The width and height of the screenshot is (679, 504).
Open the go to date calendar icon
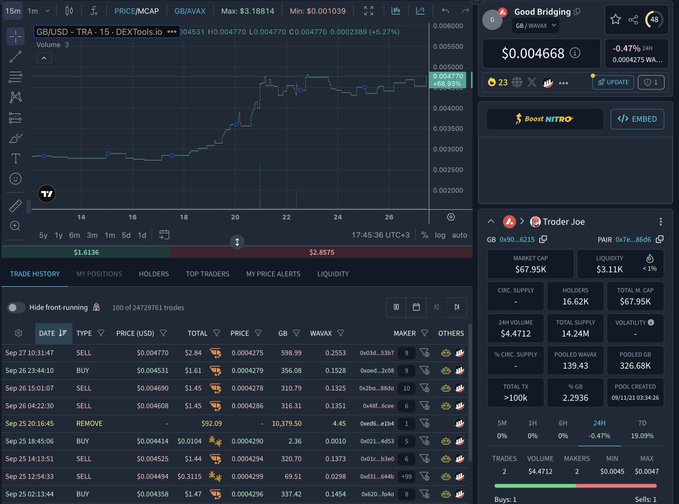click(164, 235)
